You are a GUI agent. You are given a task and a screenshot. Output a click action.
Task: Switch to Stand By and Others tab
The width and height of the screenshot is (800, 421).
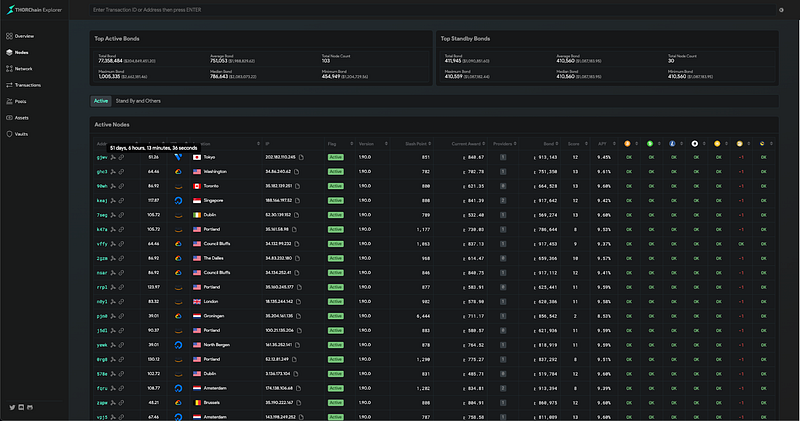point(138,101)
